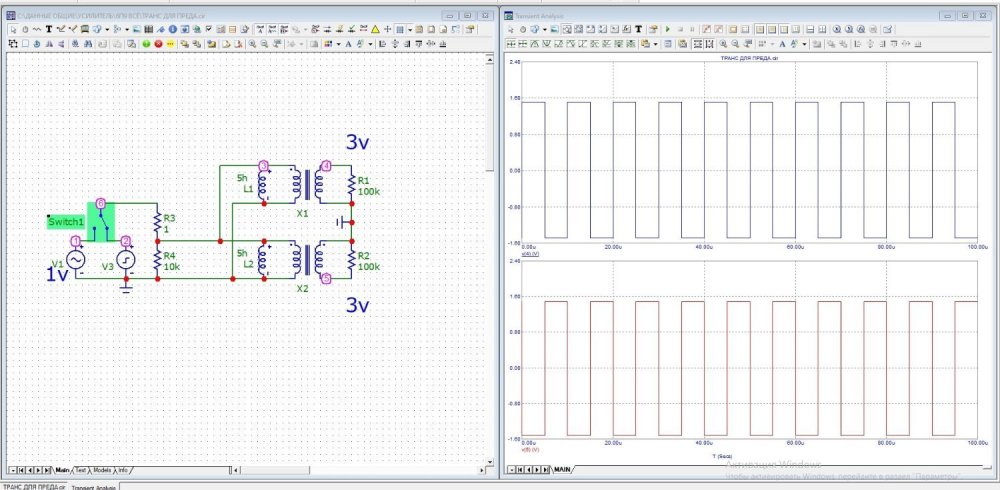
Task: Expand the font A dropdown in analysis toolbar
Action: coord(805,44)
